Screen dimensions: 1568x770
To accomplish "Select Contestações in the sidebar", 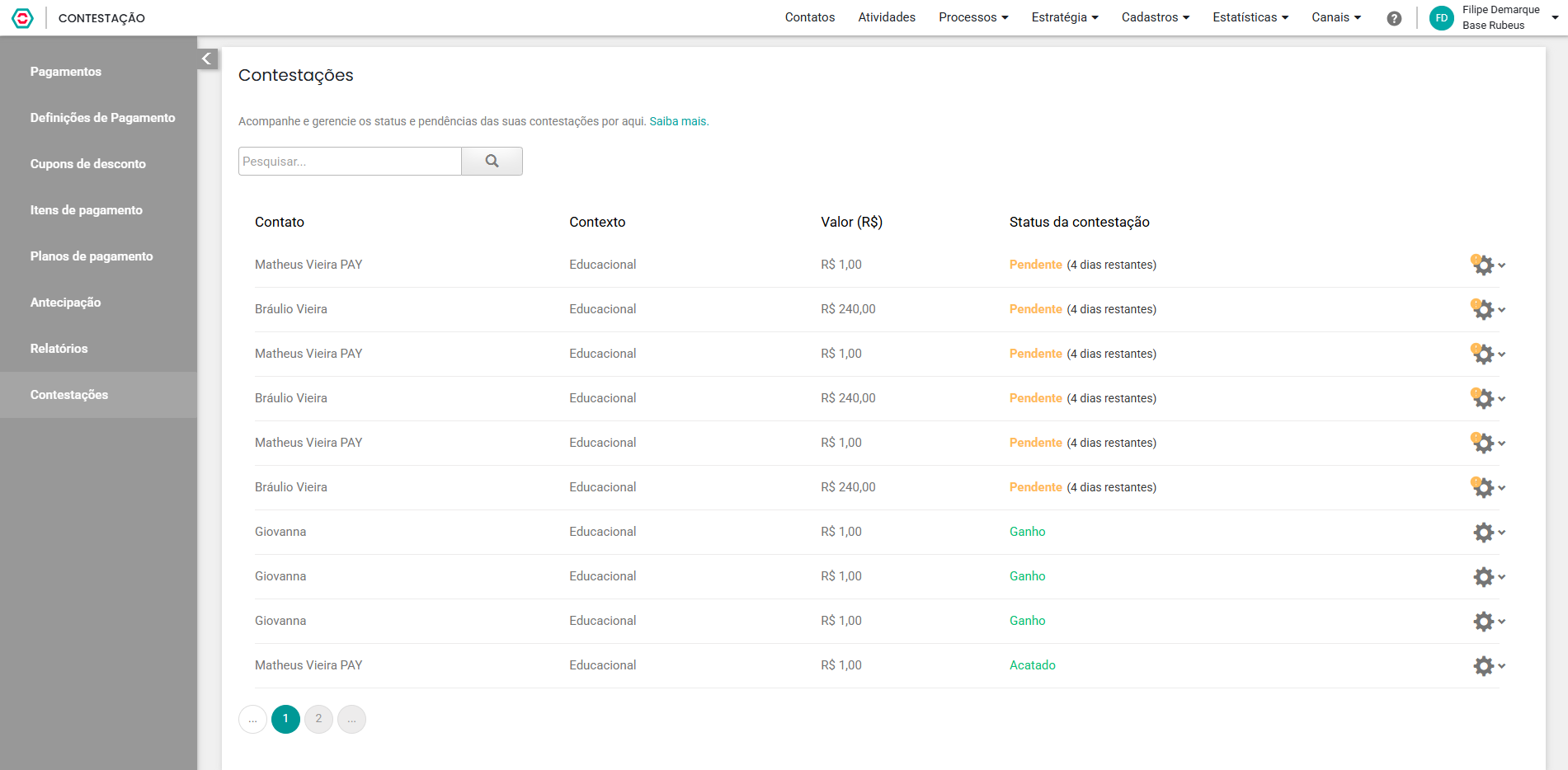I will (98, 395).
